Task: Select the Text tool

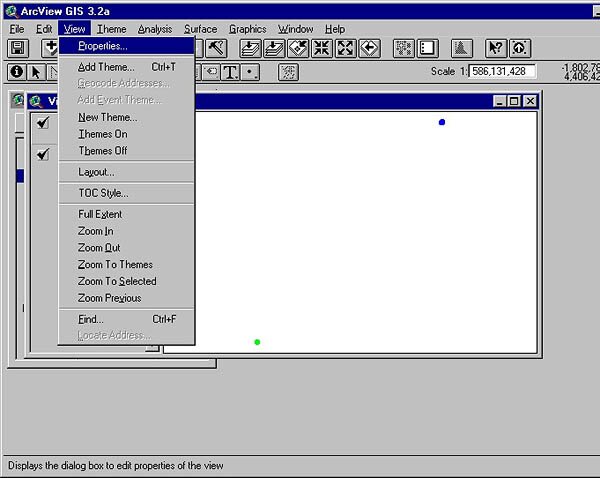Action: [x=230, y=72]
